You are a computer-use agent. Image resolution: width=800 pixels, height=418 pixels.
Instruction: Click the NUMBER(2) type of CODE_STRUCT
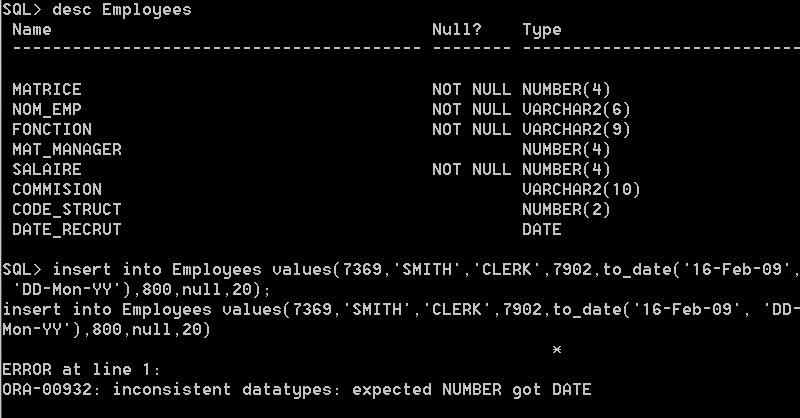pos(566,210)
